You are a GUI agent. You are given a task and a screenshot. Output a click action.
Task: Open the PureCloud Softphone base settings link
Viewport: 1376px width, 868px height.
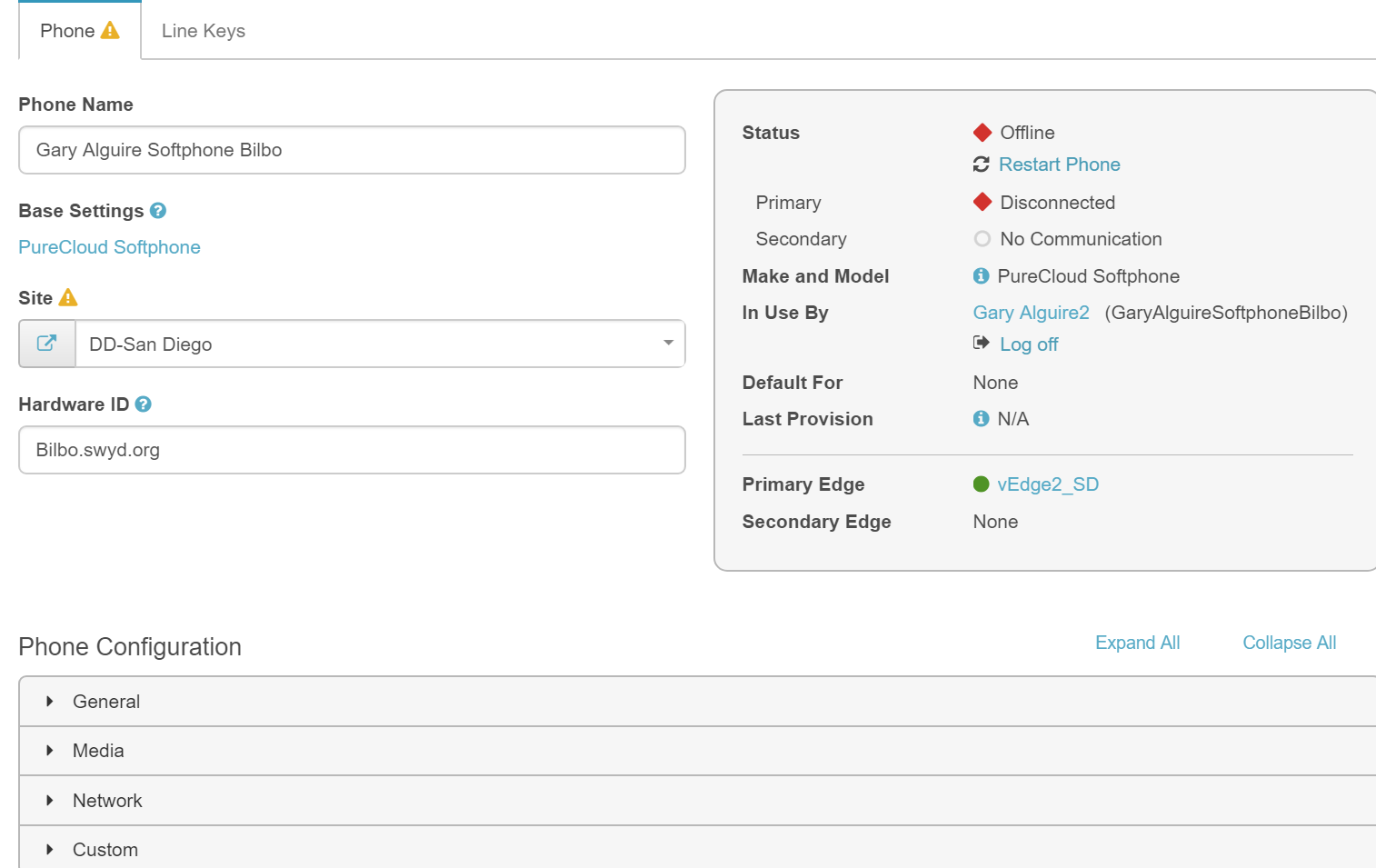pos(109,246)
